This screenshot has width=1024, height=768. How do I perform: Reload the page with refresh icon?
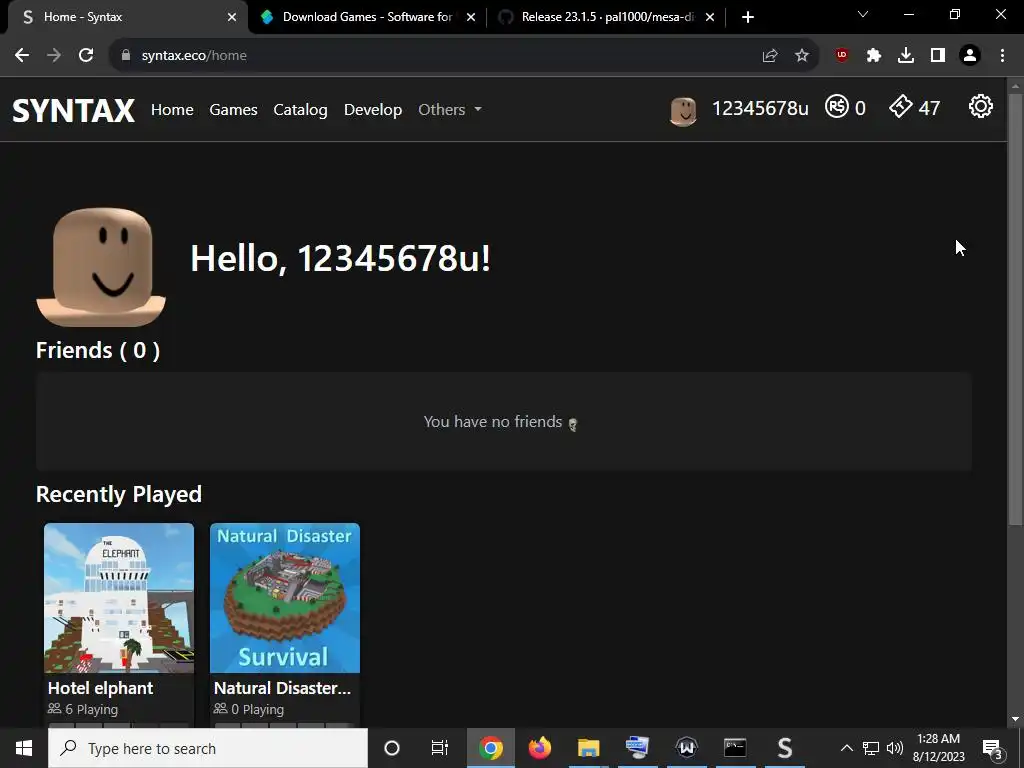[86, 56]
